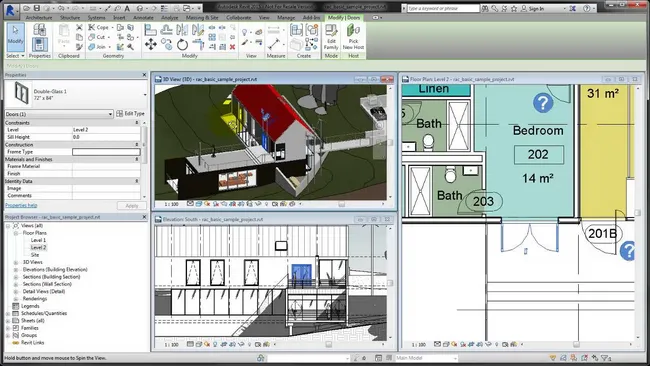650x366 pixels.
Task: Expand Elevations (Building Elevation) node
Action: (x=16, y=269)
